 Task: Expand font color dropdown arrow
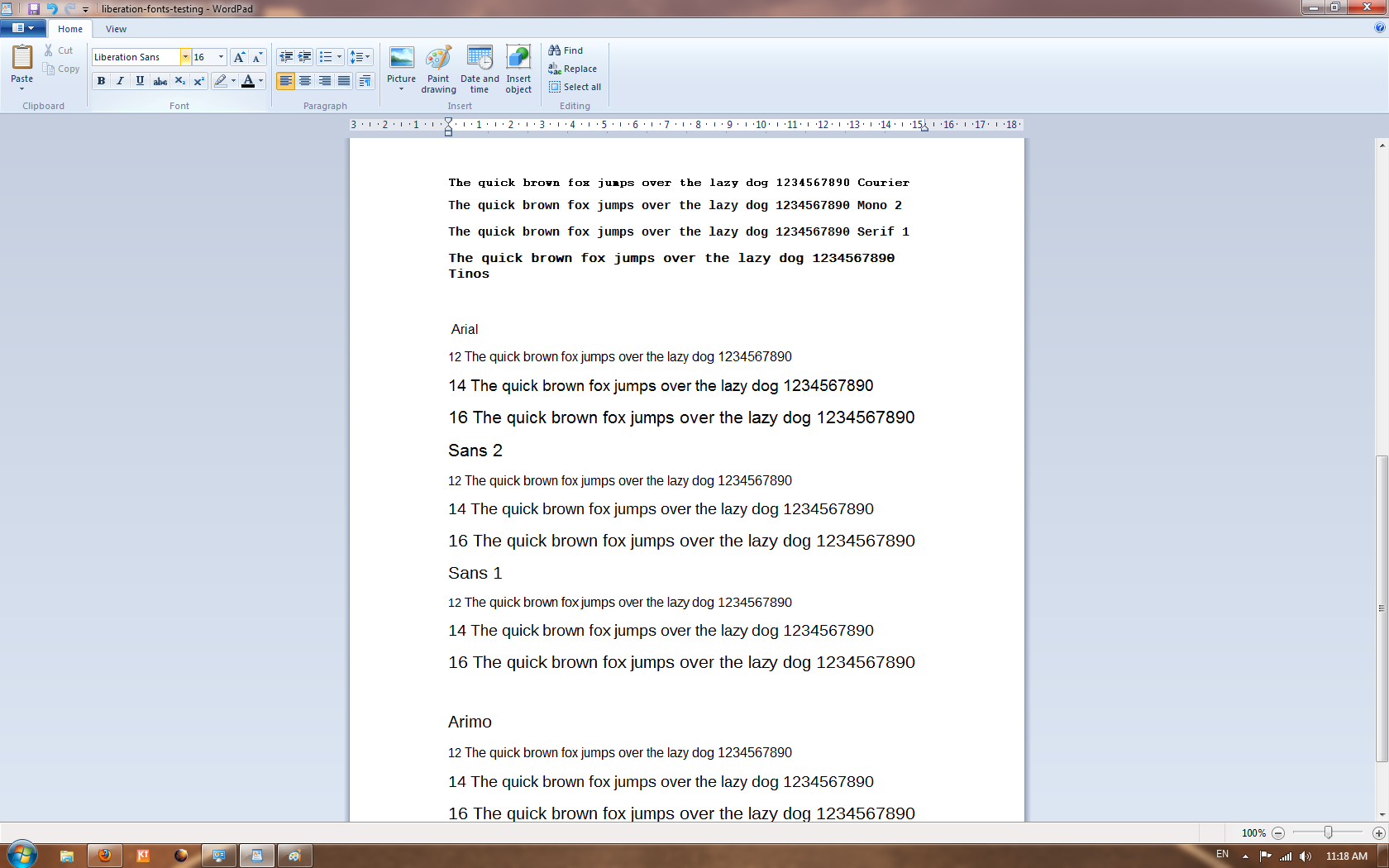click(261, 81)
